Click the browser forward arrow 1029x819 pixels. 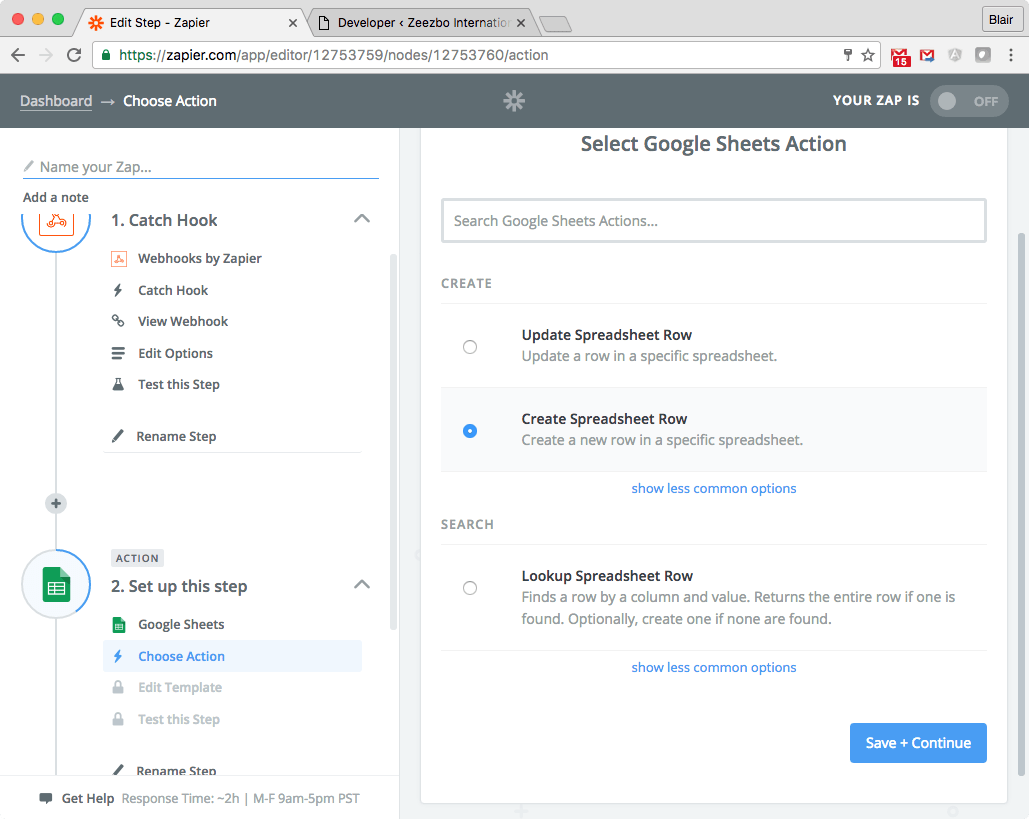point(46,55)
